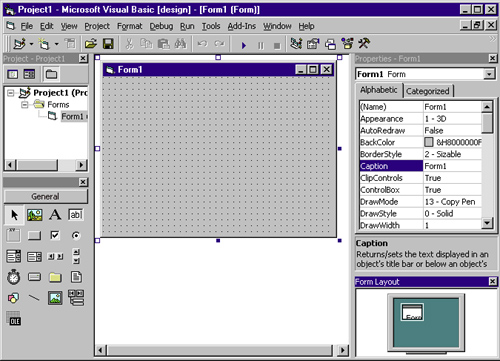The width and height of the screenshot is (500, 361).
Task: Select the Label tool (letter A)
Action: 55,215
